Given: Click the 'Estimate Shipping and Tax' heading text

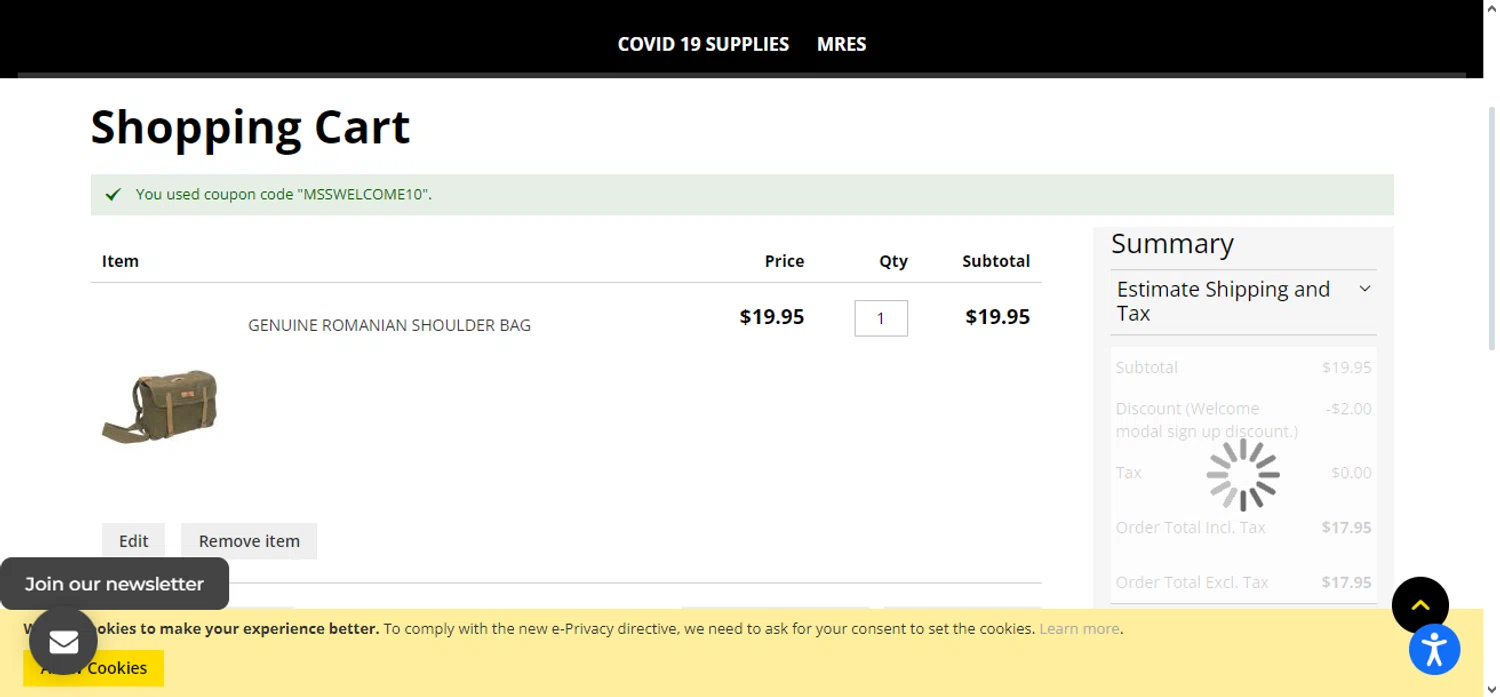Looking at the screenshot, I should coord(1223,301).
